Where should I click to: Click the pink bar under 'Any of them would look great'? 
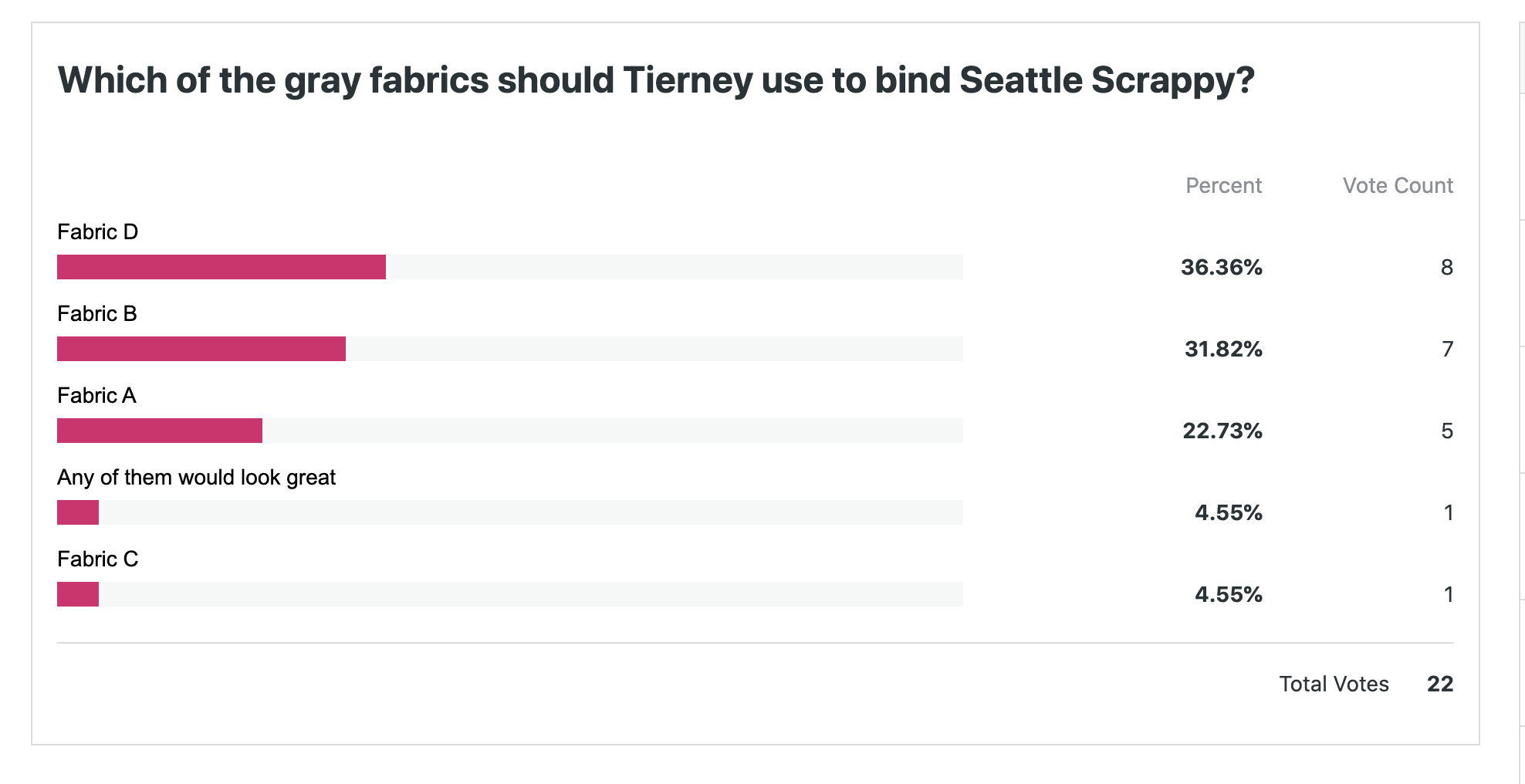point(78,512)
